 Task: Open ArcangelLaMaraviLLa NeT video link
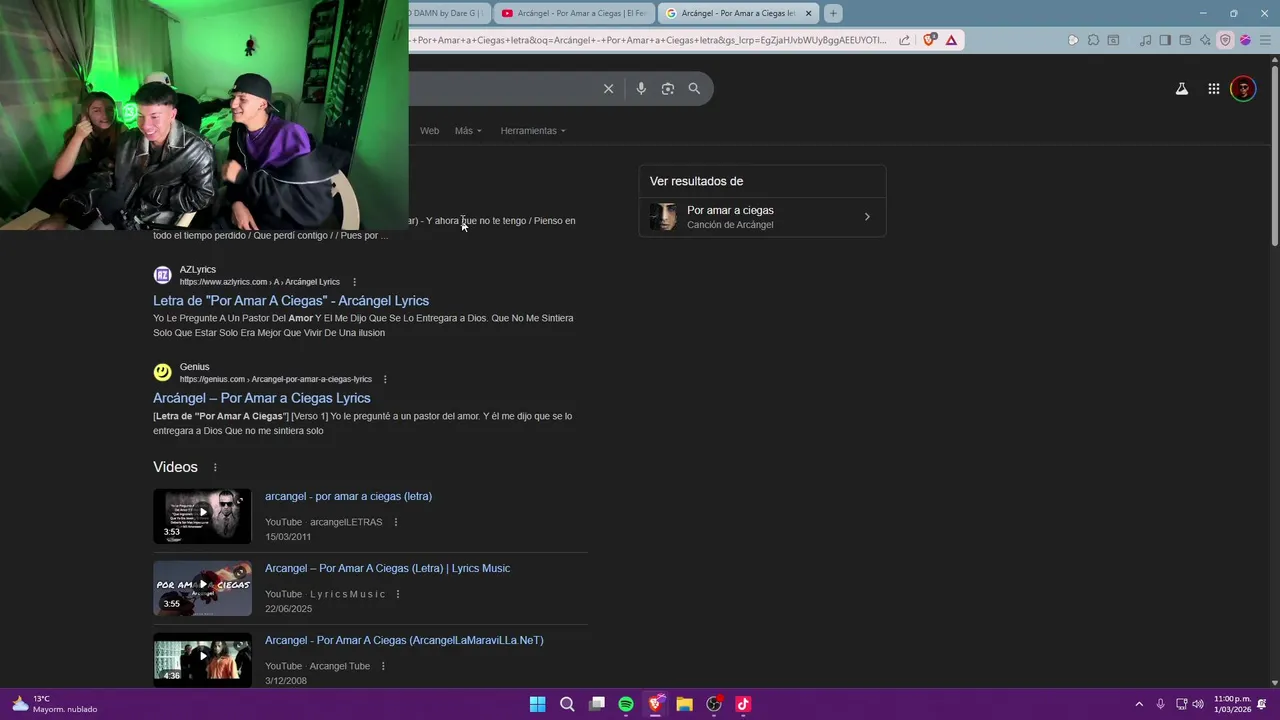pyautogui.click(x=404, y=640)
